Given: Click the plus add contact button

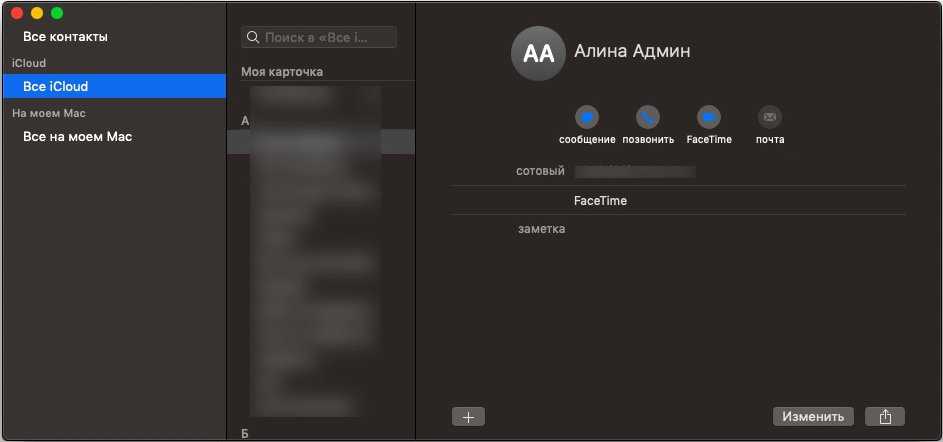Looking at the screenshot, I should click(x=468, y=417).
